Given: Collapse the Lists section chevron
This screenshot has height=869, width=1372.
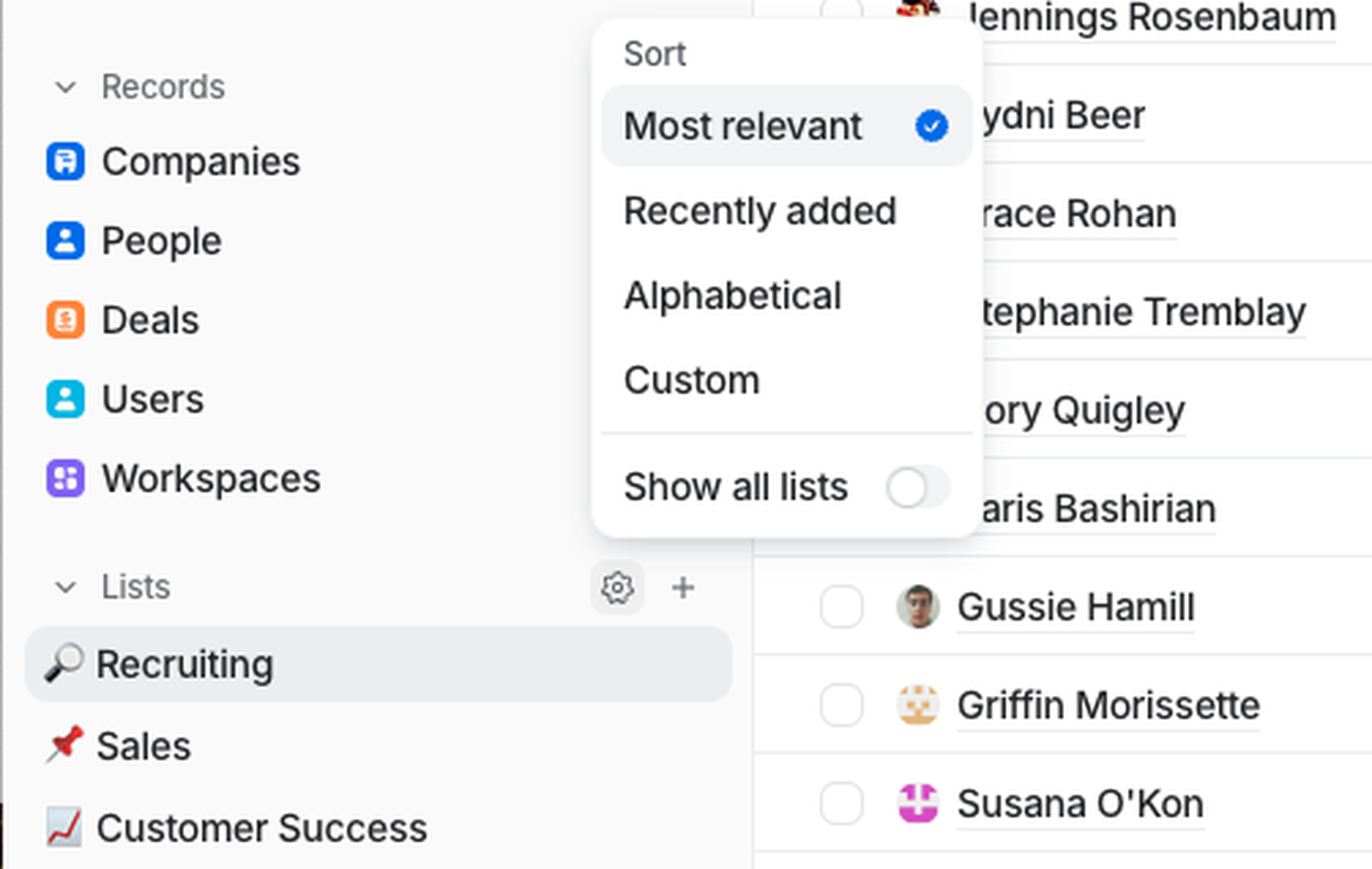Looking at the screenshot, I should [x=65, y=587].
